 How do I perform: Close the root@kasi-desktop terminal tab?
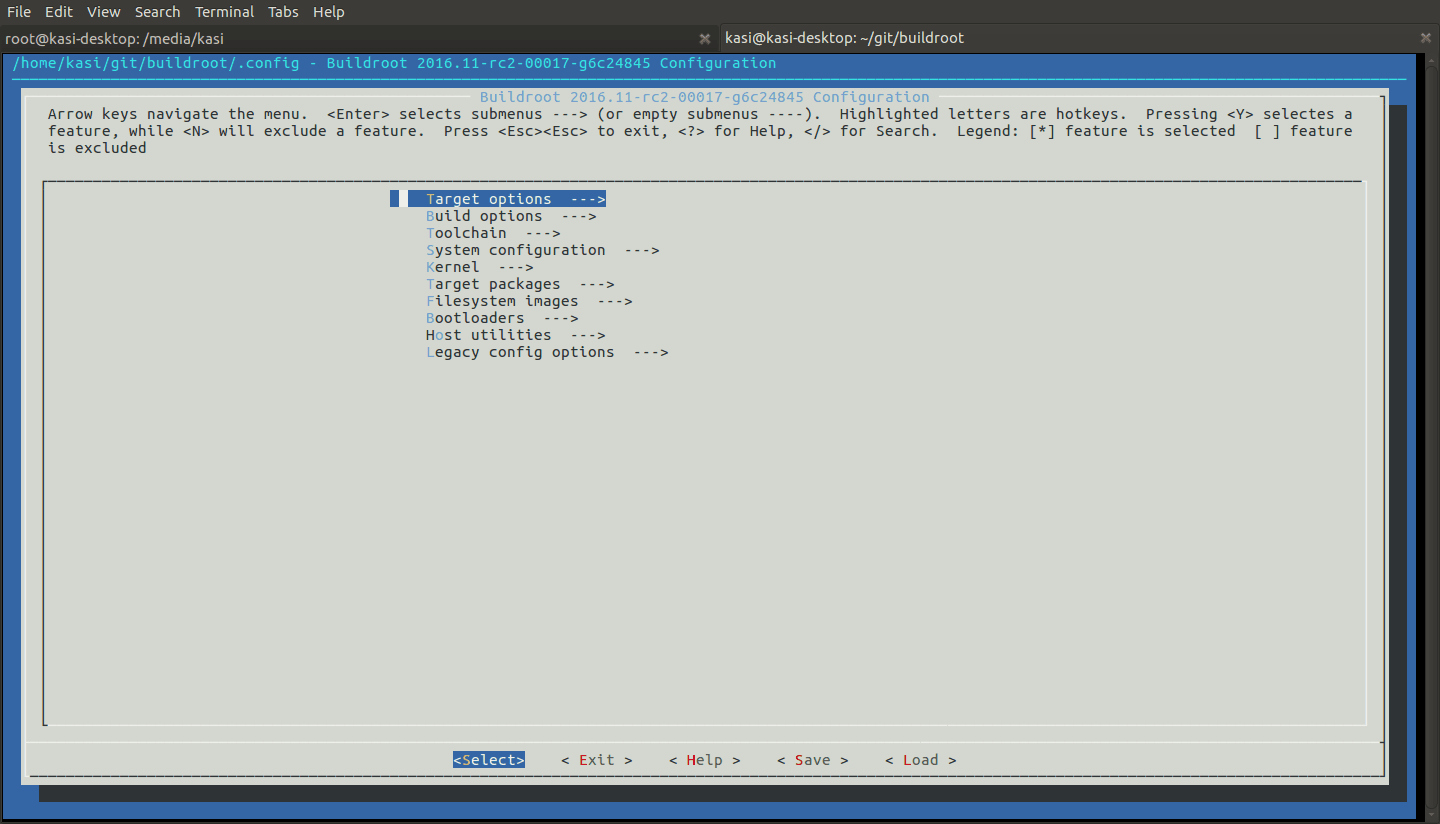[704, 38]
